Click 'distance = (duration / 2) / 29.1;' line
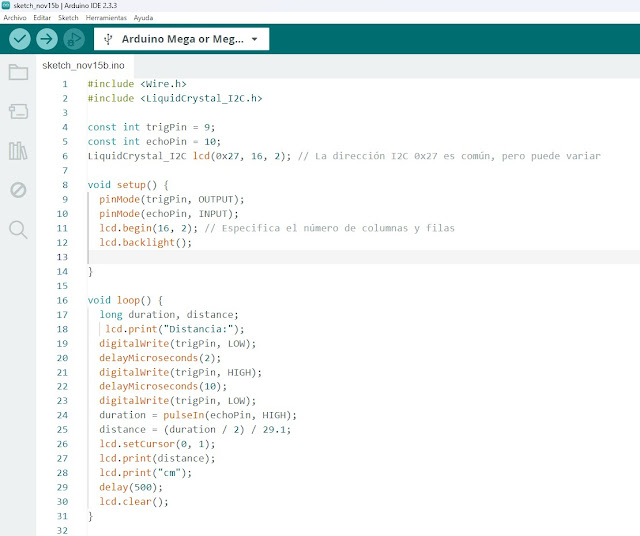Screen dimensions: 640x536 click(195, 429)
